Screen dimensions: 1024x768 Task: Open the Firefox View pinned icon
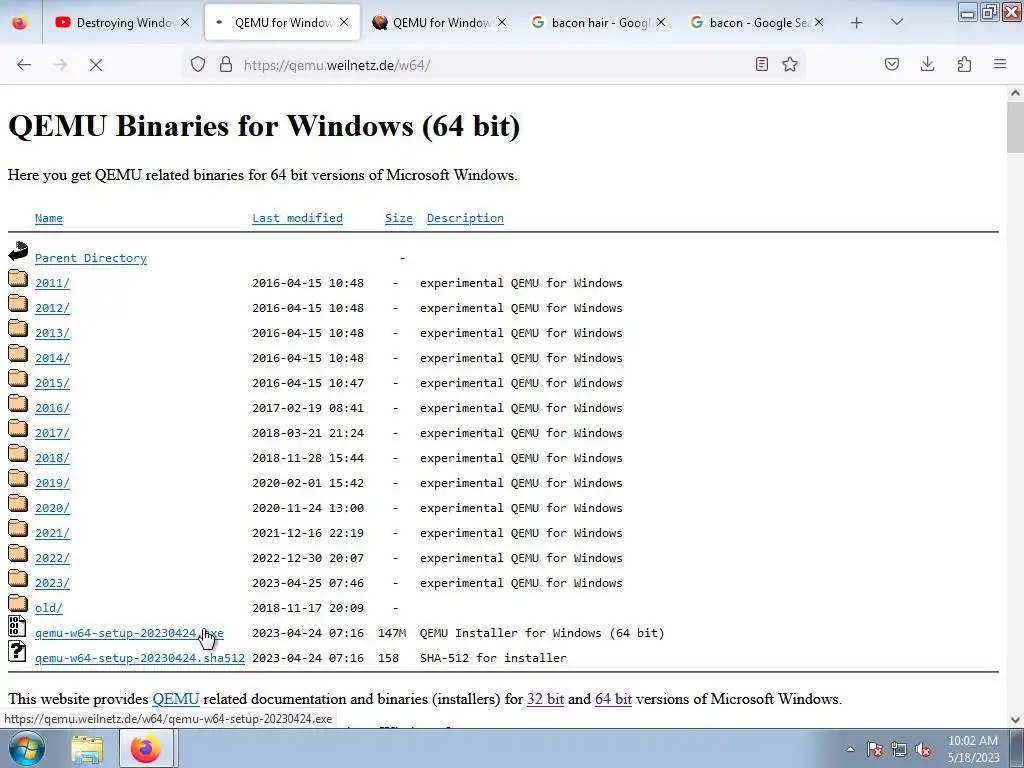click(20, 22)
